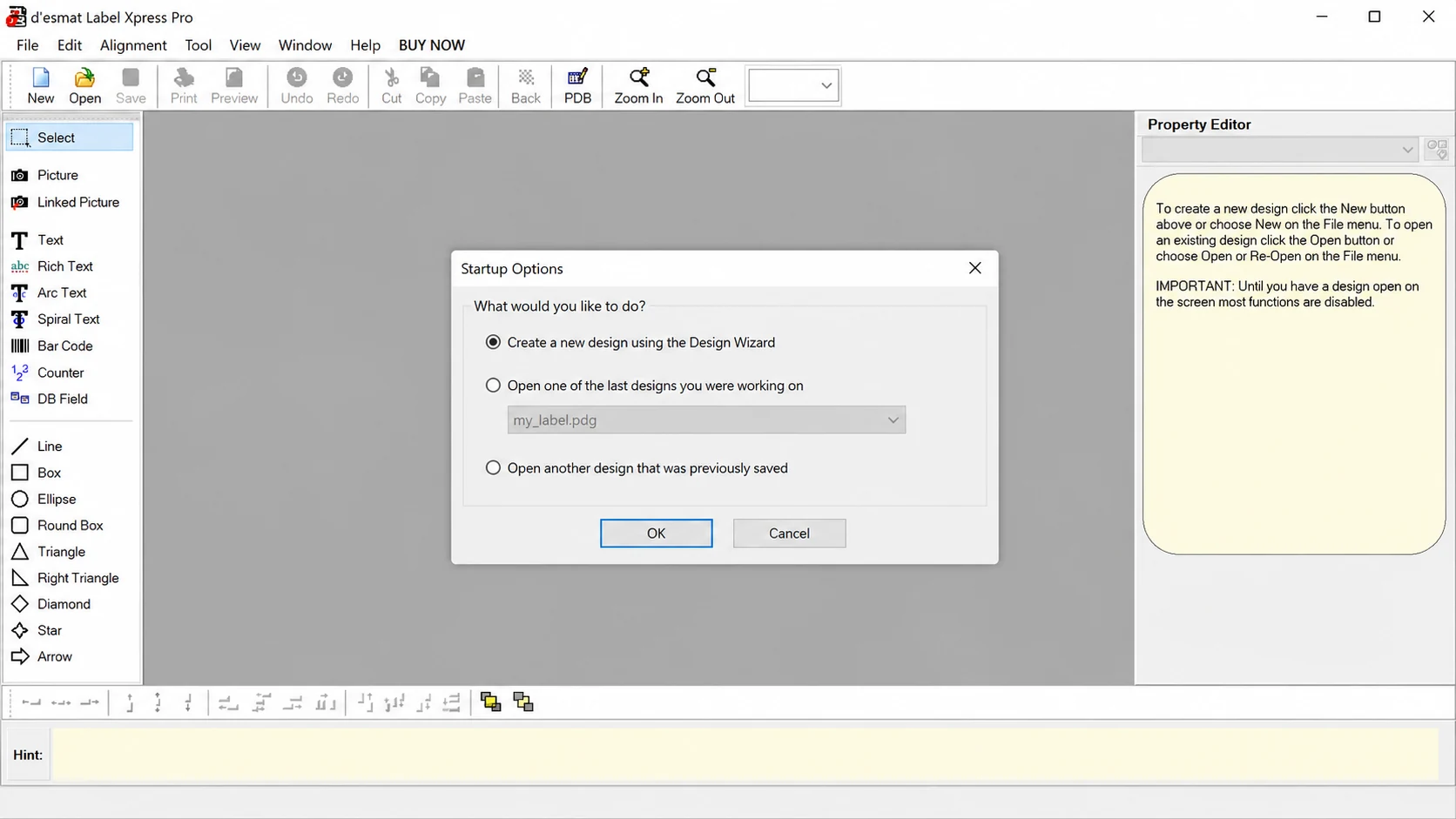Select the Round Box tool
This screenshot has width=1456, height=819.
(x=70, y=525)
